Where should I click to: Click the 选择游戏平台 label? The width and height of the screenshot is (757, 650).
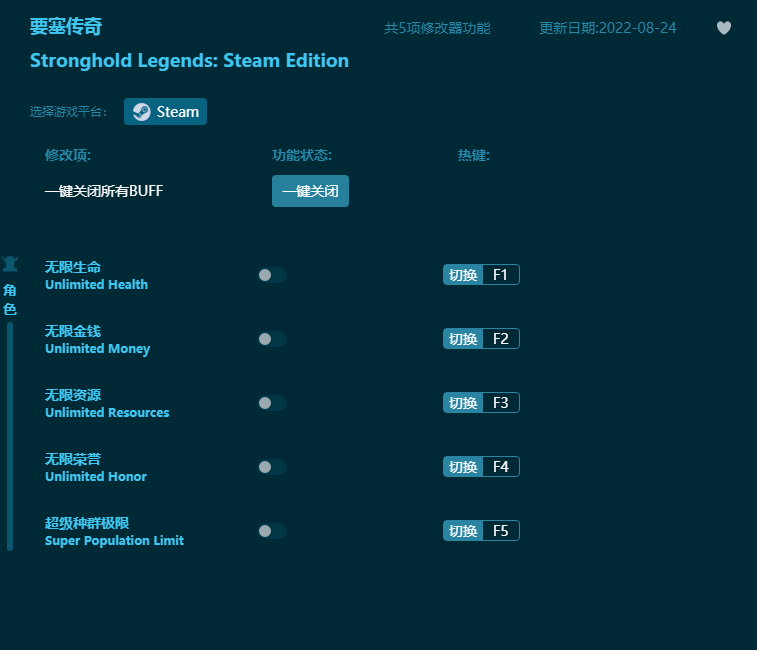point(68,112)
